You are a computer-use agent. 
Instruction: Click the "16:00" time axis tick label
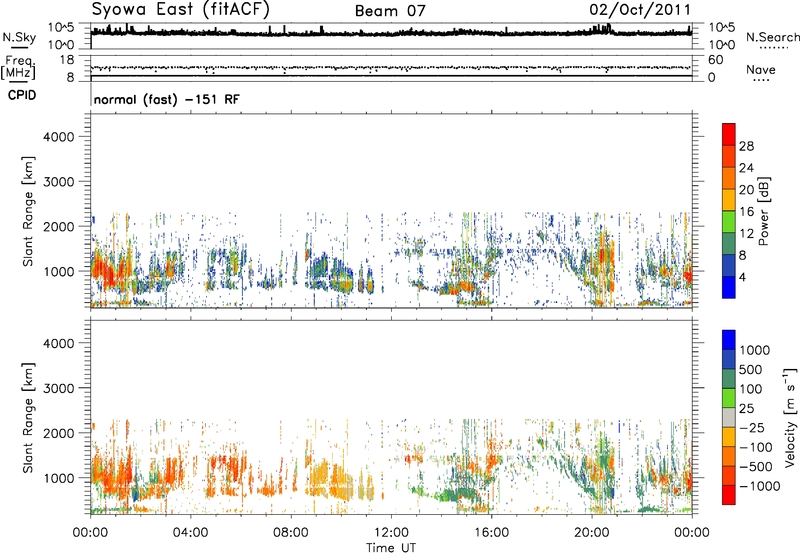click(x=491, y=533)
